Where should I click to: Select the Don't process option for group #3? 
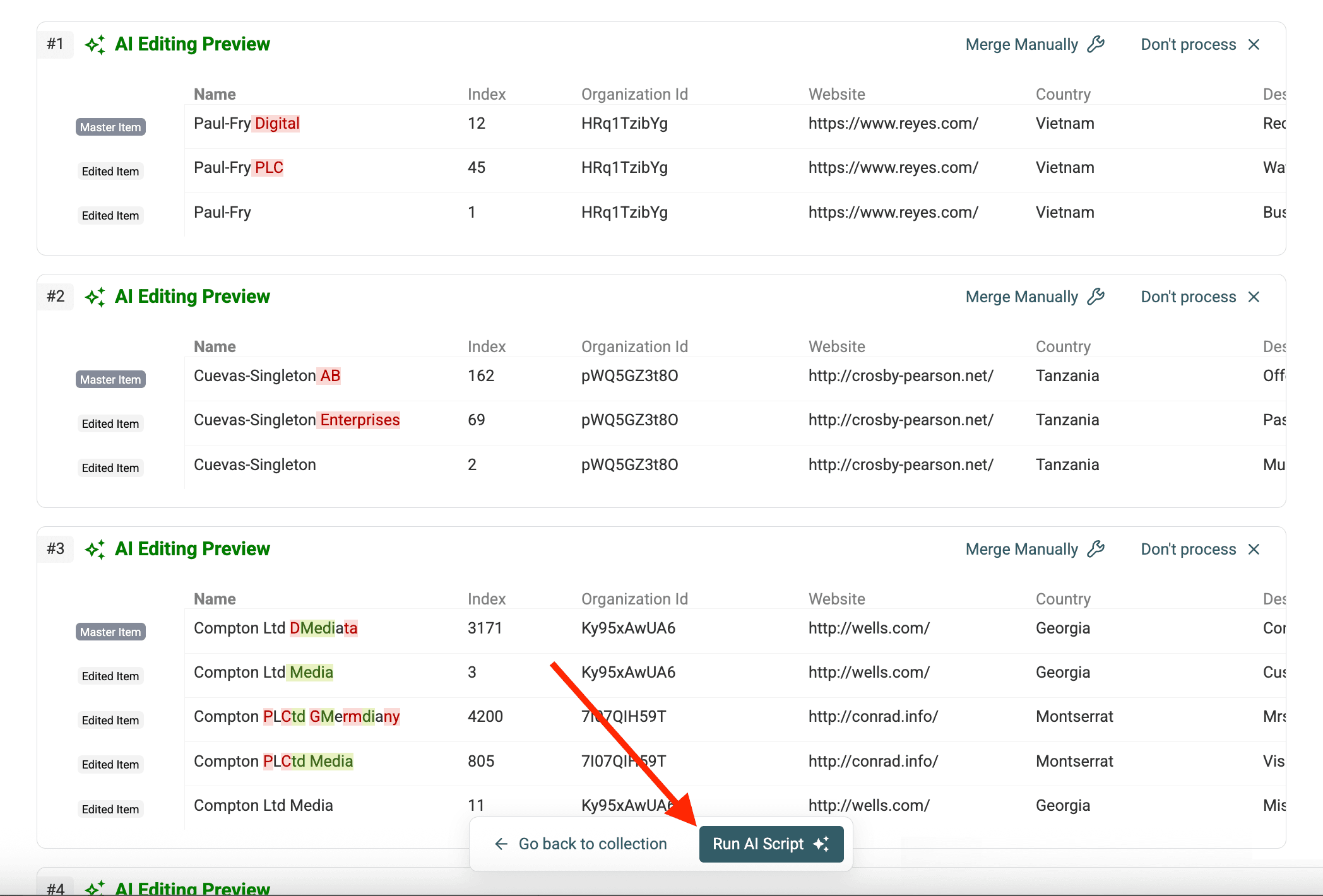(x=1188, y=548)
